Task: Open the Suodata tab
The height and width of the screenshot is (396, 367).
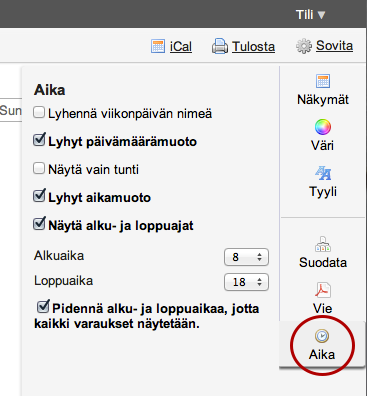Action: click(323, 262)
